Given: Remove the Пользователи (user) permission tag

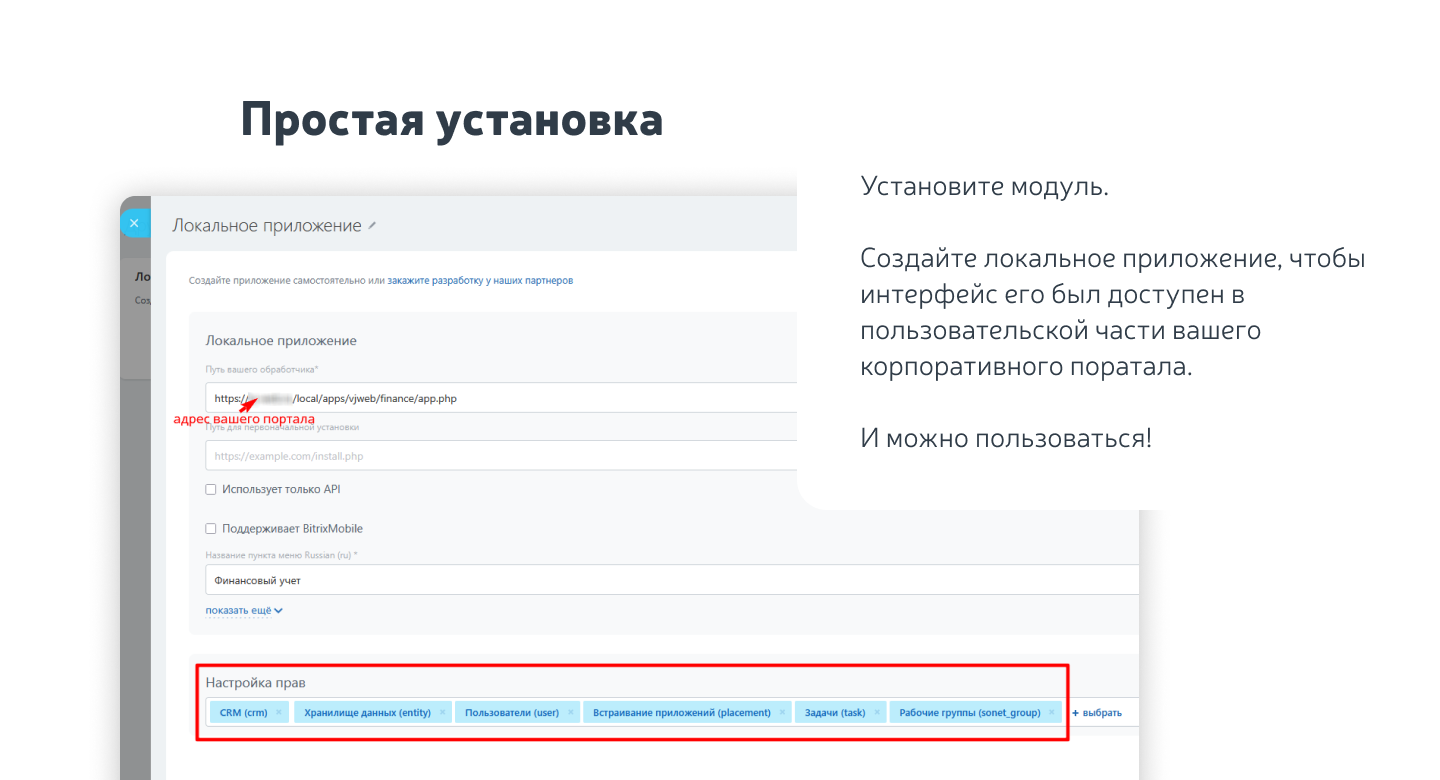Looking at the screenshot, I should [570, 713].
